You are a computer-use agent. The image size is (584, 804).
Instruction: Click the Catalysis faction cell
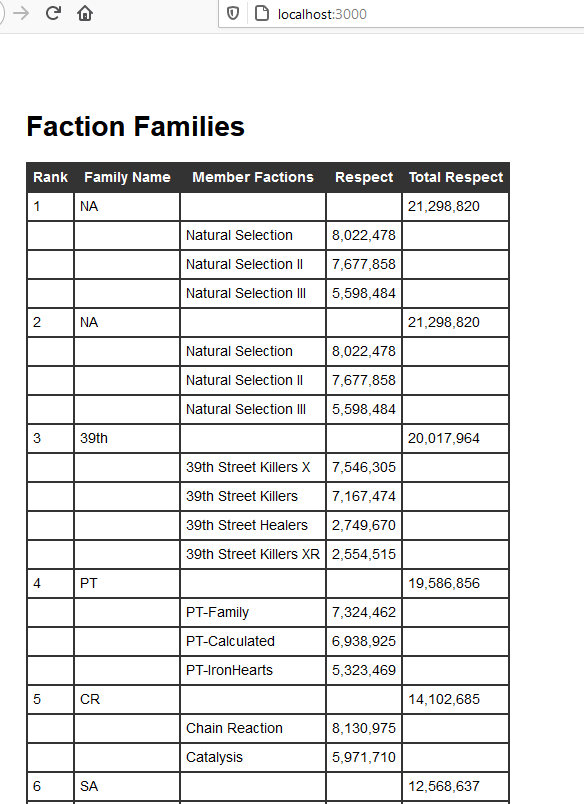coord(253,757)
